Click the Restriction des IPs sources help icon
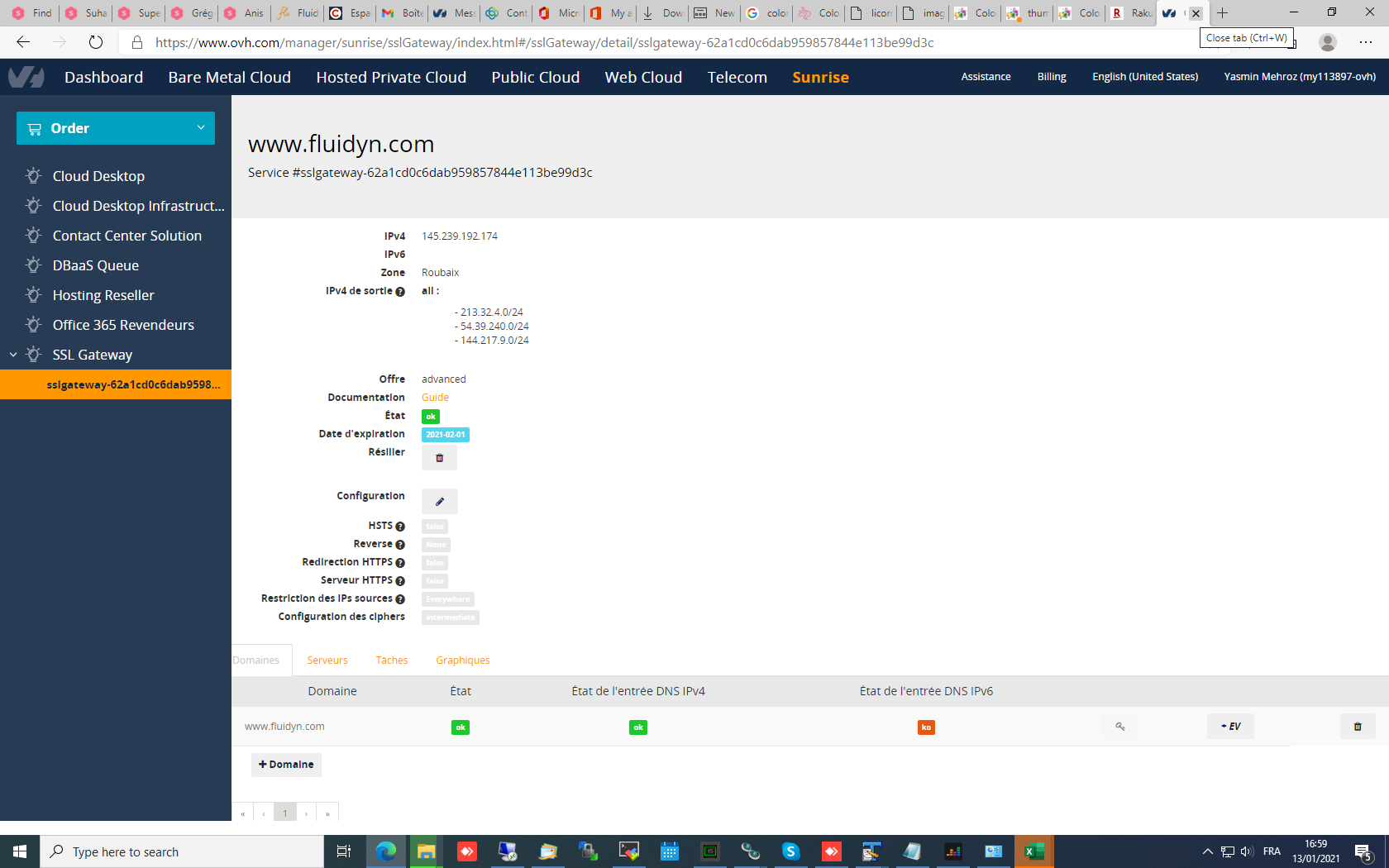 400,599
